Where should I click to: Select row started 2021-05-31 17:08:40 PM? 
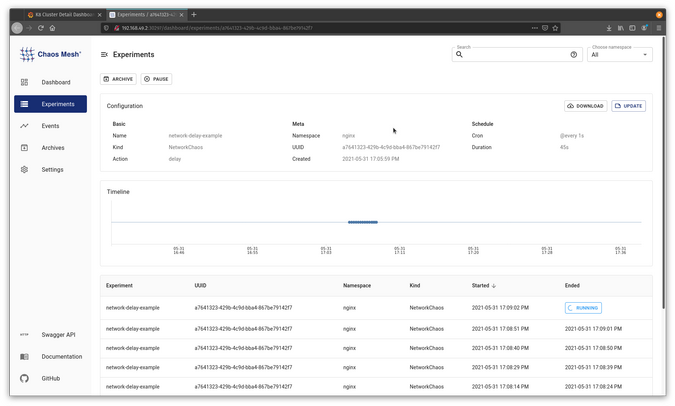coord(376,349)
